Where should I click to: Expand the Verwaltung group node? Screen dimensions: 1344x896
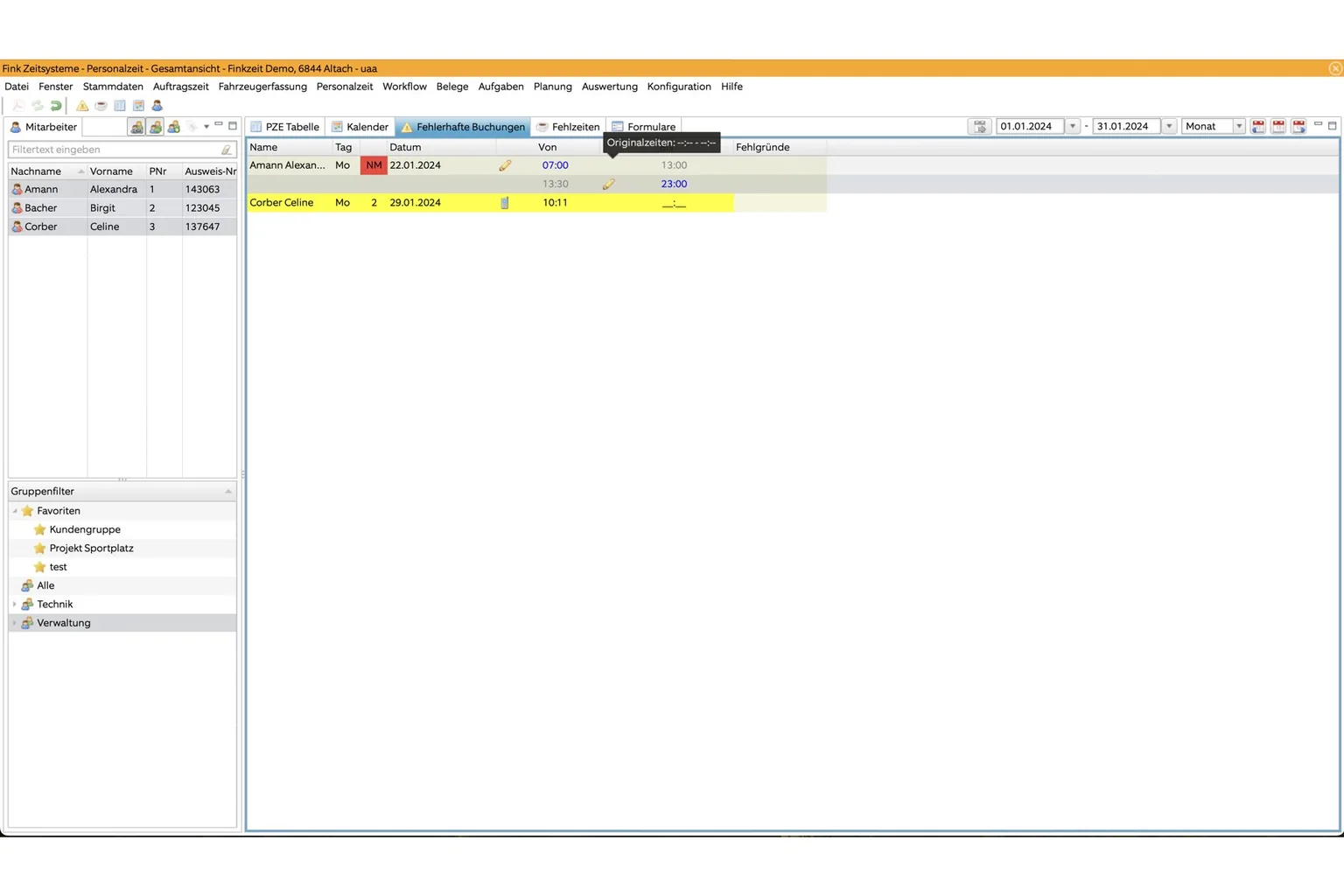15,623
